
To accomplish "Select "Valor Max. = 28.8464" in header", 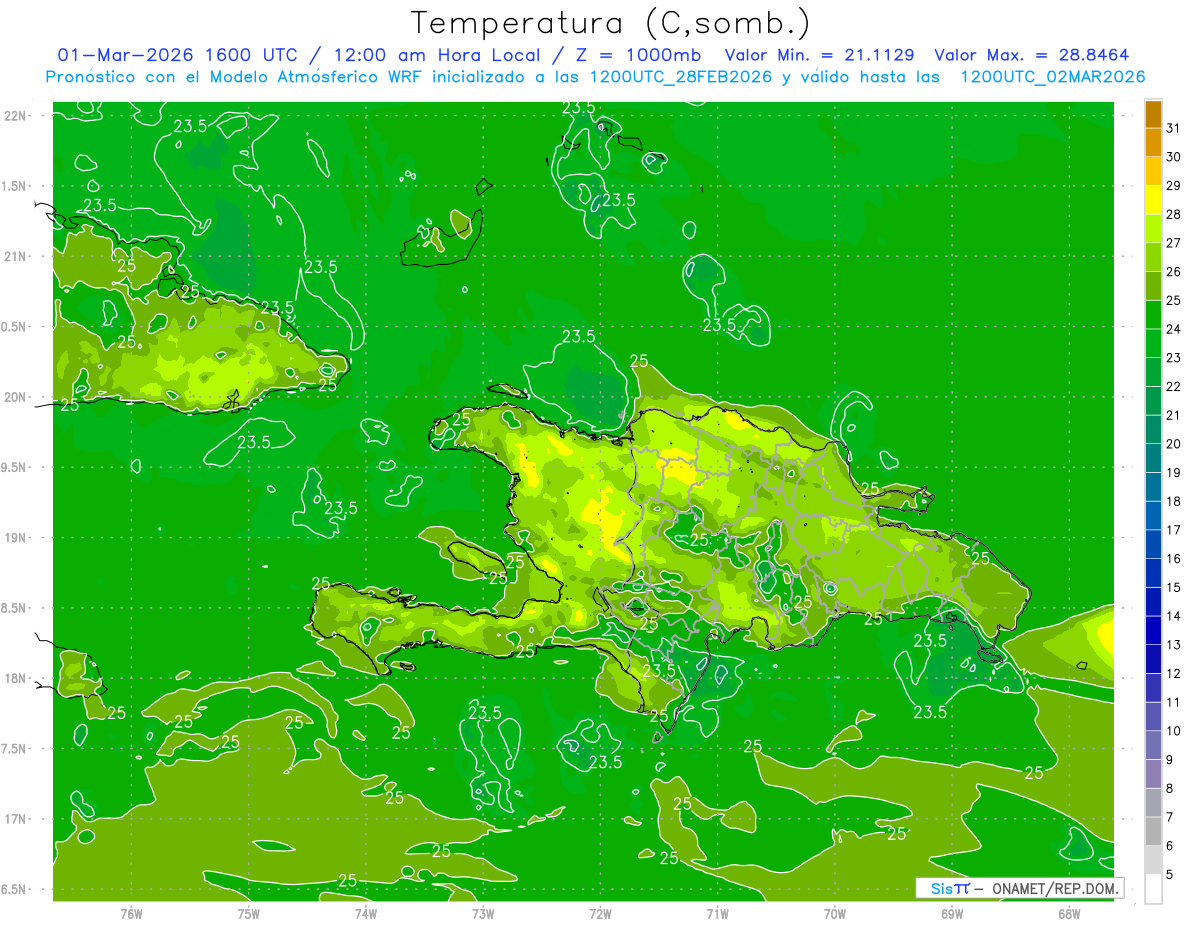I will 1032,55.
